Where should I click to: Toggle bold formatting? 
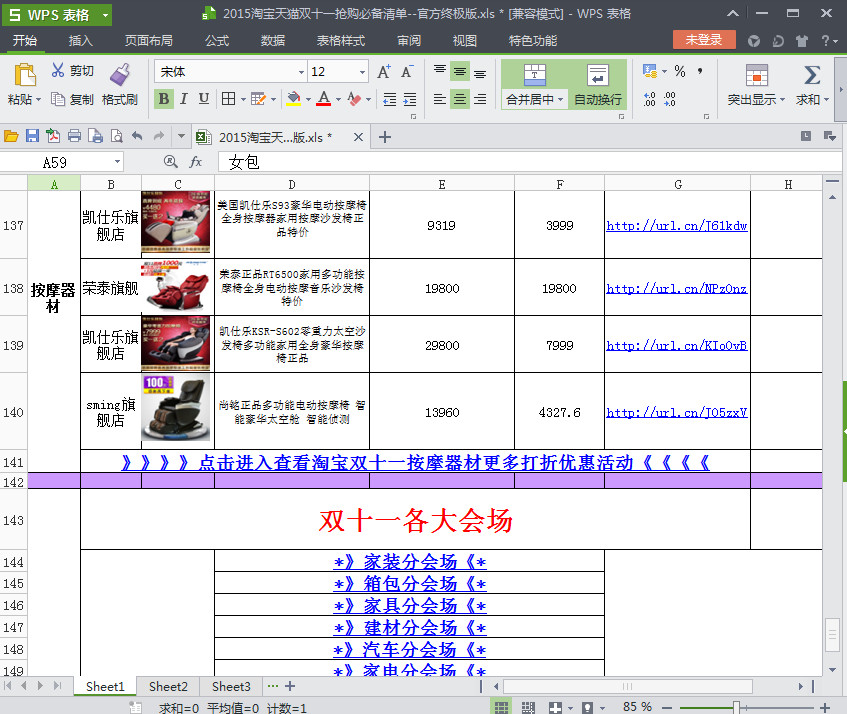click(164, 99)
